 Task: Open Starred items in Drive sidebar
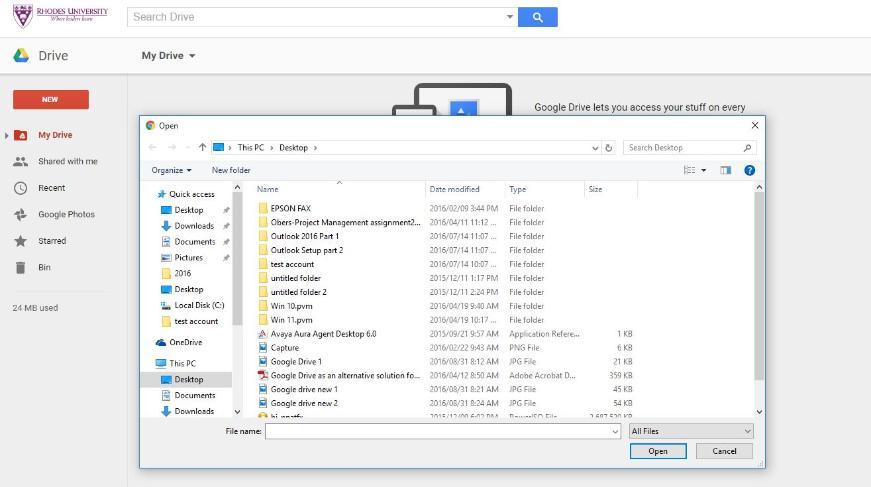[x=52, y=241]
